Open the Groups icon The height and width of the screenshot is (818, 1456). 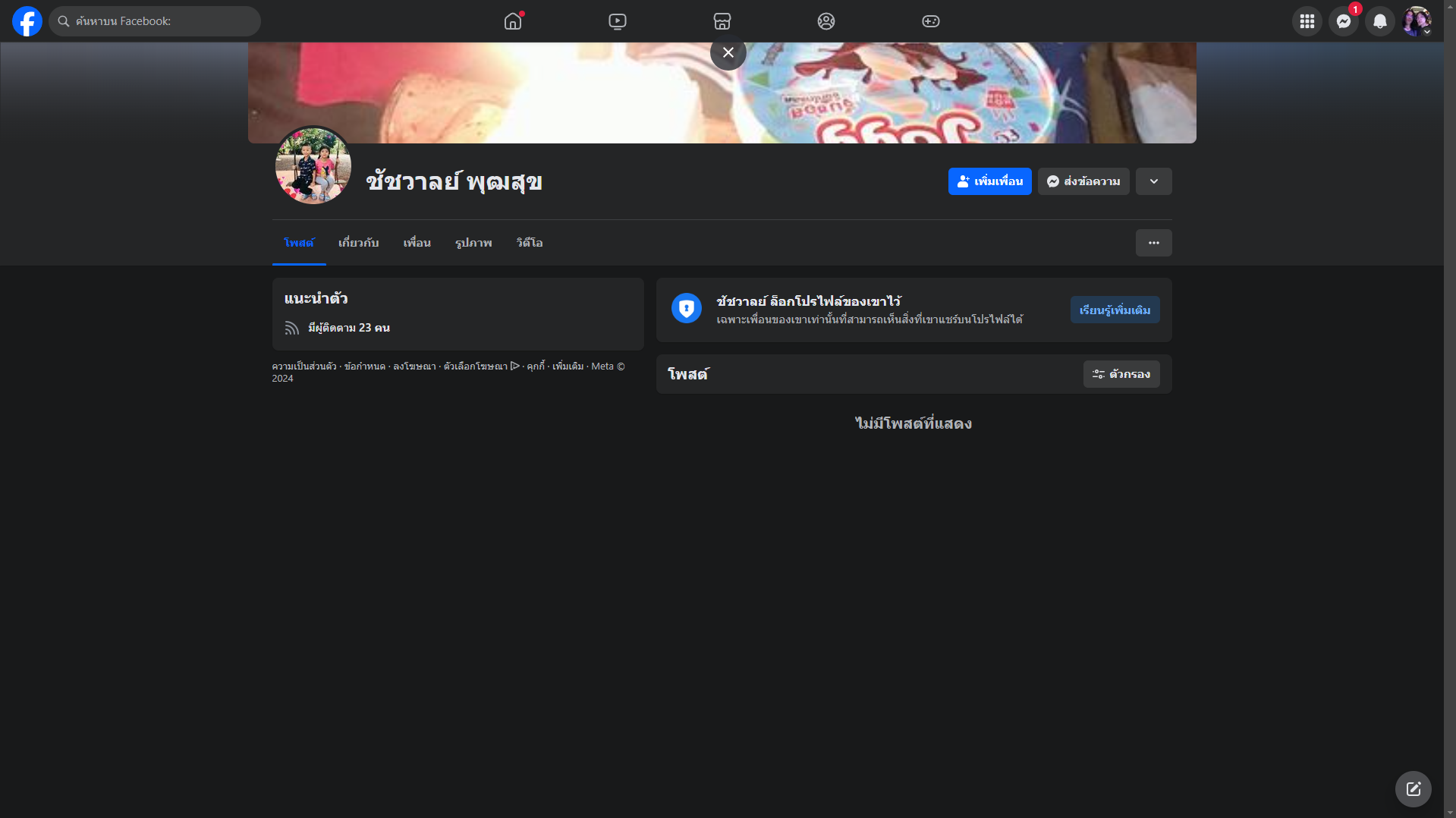(x=826, y=21)
